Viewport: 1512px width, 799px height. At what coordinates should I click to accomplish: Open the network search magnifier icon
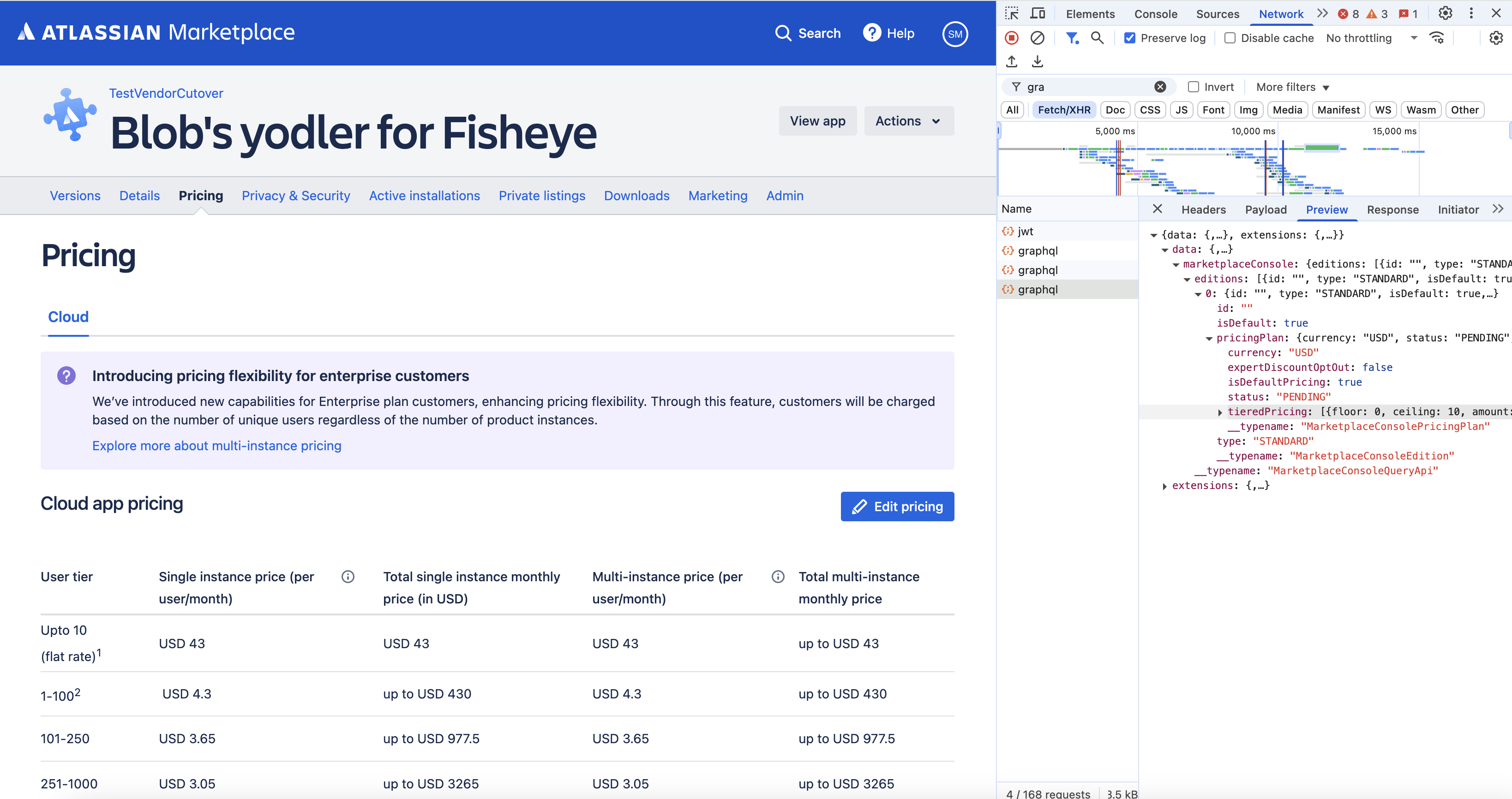point(1097,38)
